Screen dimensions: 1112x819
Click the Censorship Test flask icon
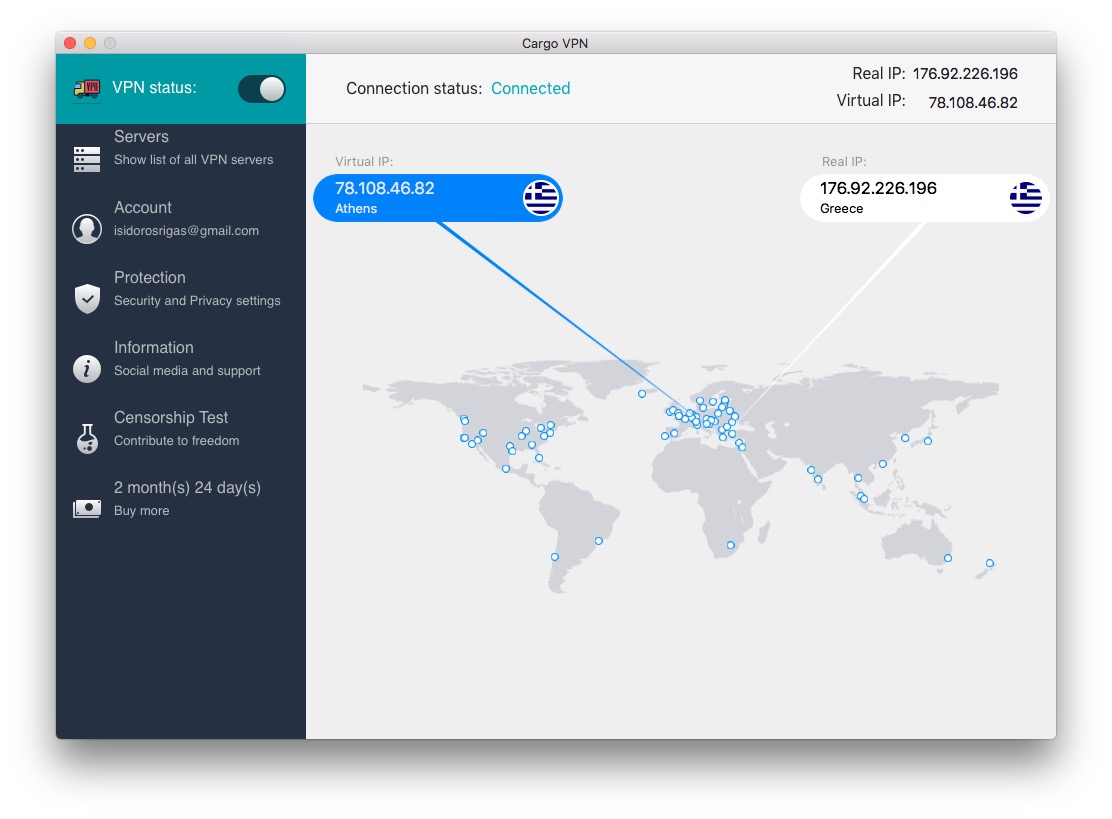tap(87, 438)
